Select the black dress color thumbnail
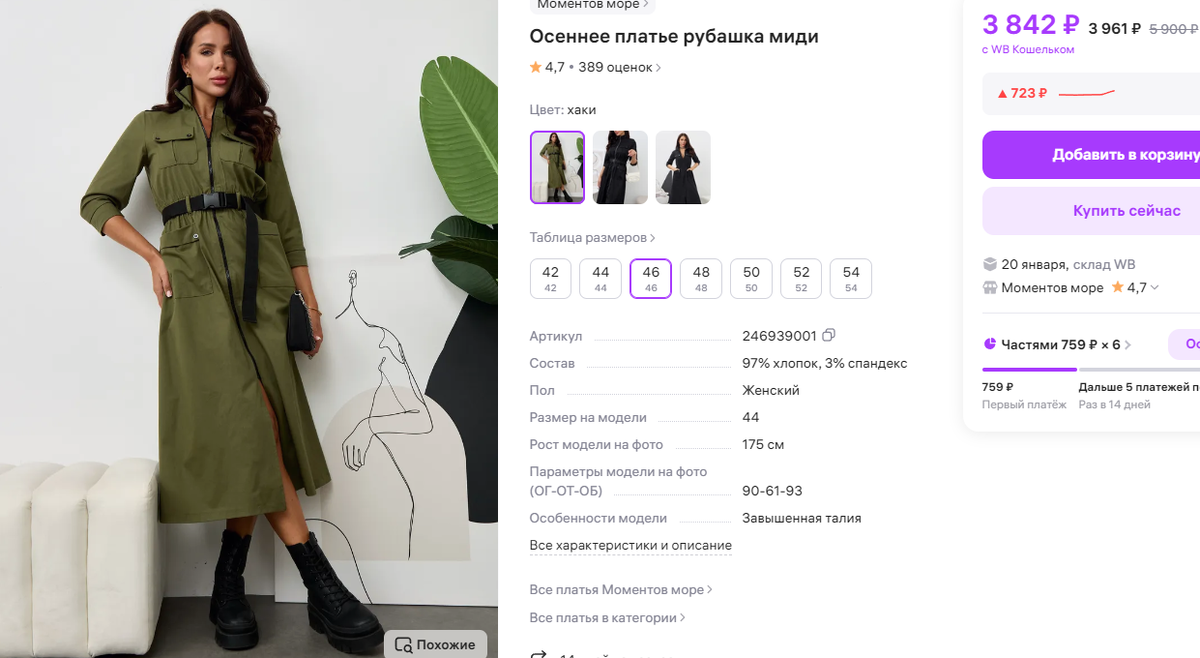This screenshot has width=1200, height=658. tap(620, 166)
